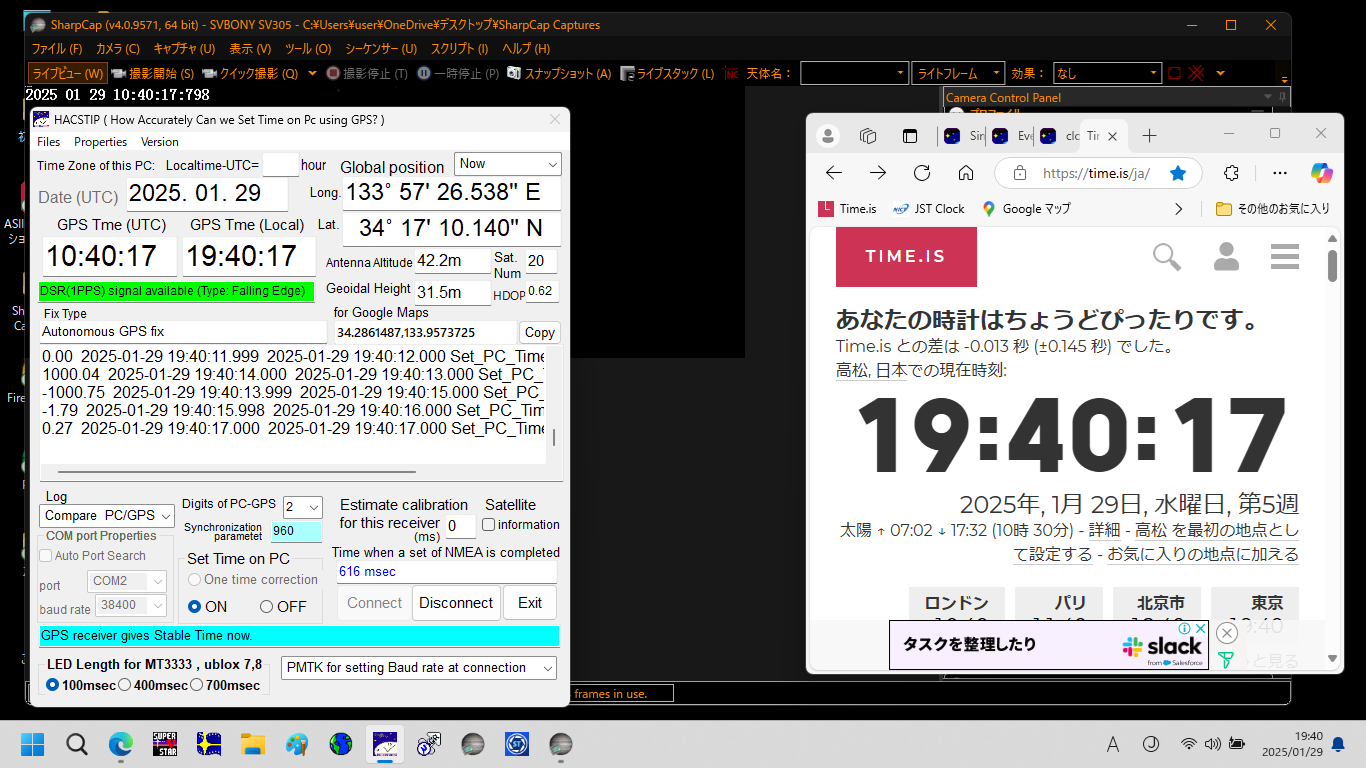Screen dimensions: 1366x768
Task: Select the OFF radio for Set Time on PC
Action: coord(266,606)
